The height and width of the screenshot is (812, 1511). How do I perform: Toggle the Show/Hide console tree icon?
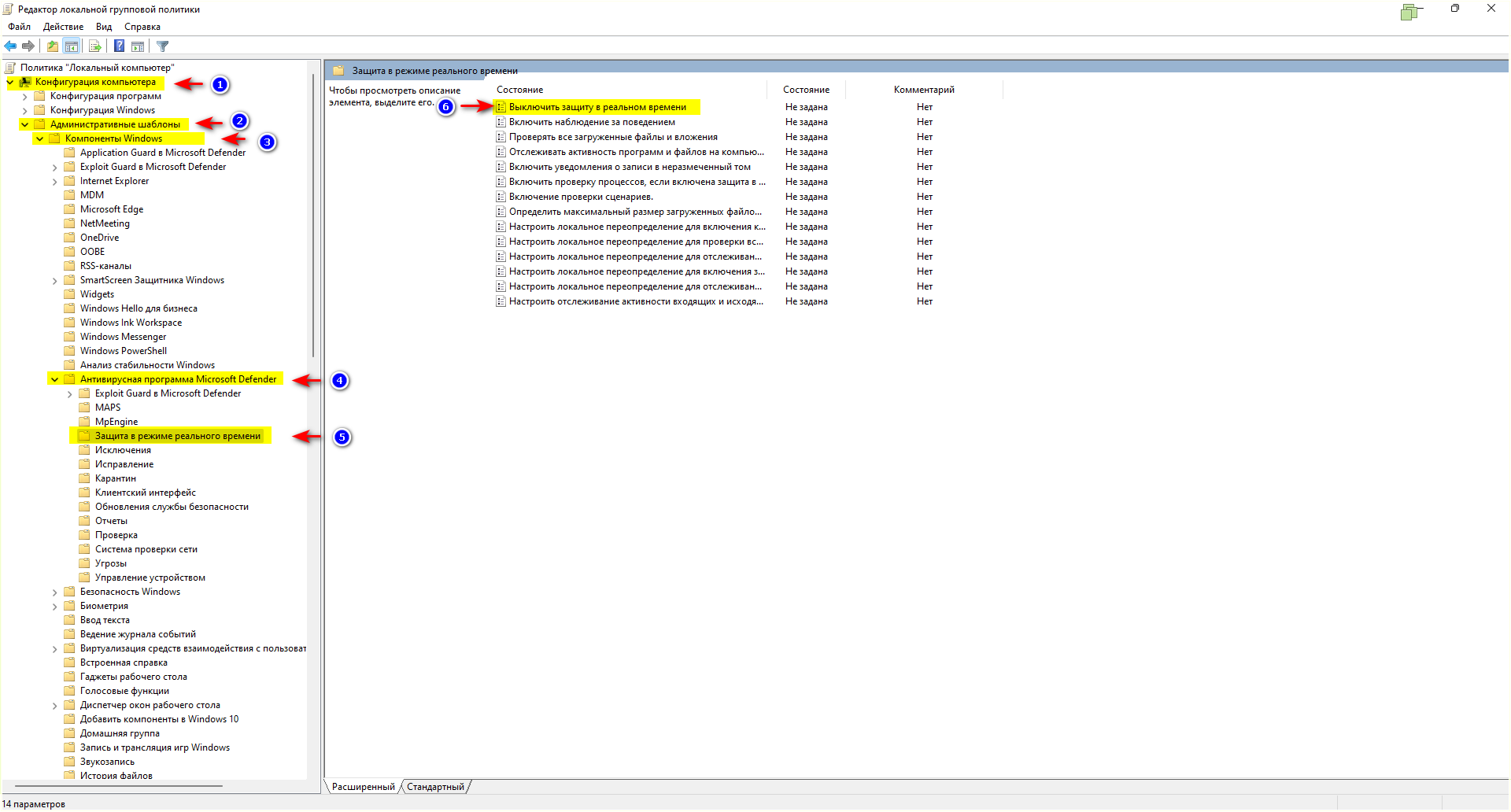click(x=72, y=46)
